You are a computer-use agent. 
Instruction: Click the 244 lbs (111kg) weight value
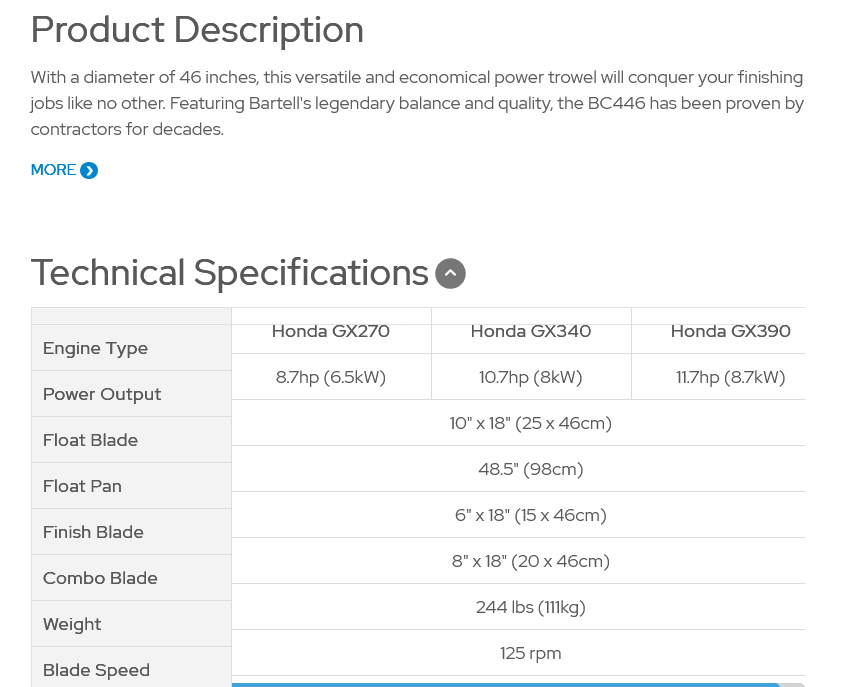(531, 607)
